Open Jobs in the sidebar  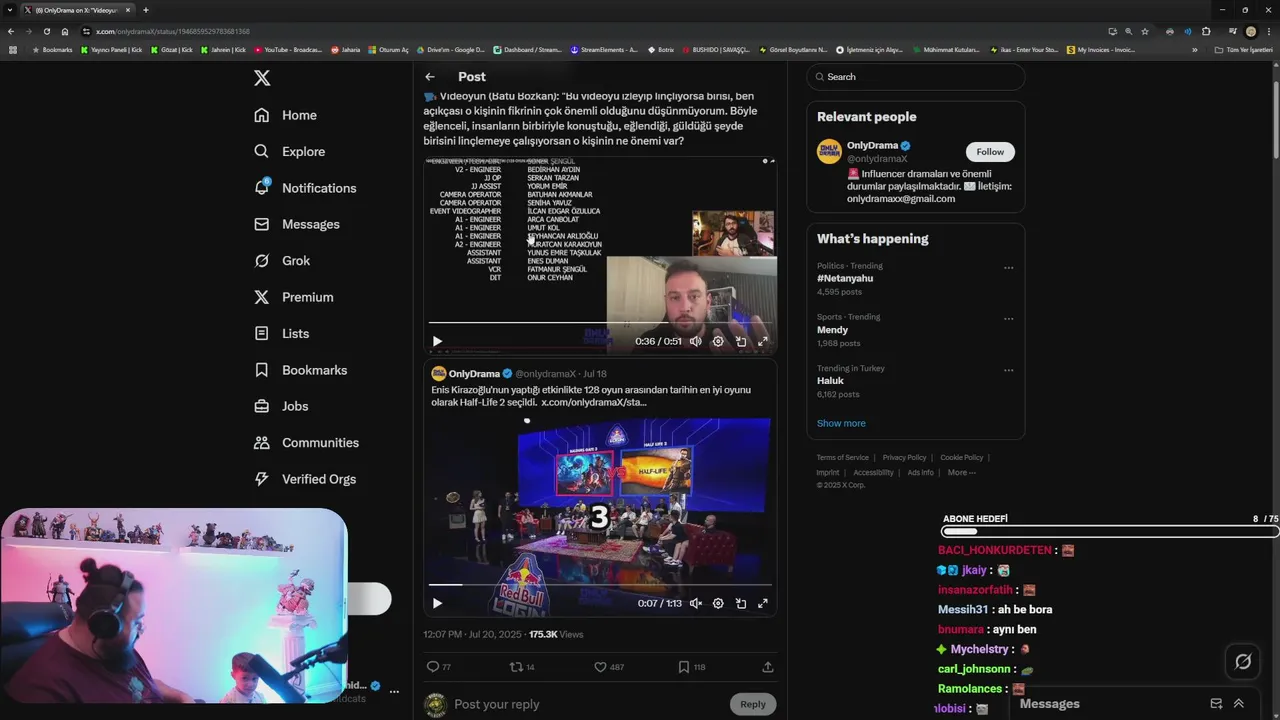281,406
